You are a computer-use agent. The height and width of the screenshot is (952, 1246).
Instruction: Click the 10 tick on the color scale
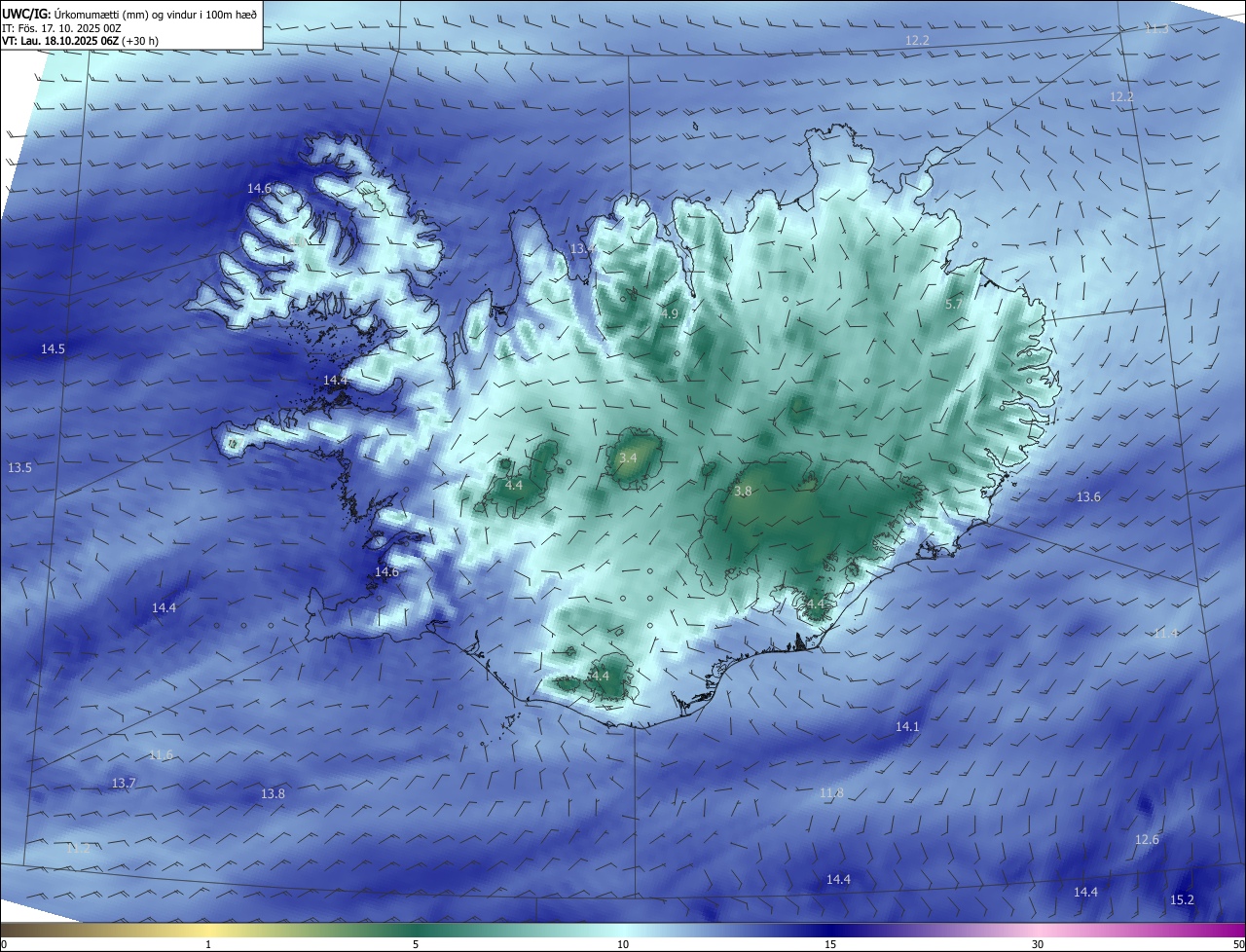tap(623, 945)
